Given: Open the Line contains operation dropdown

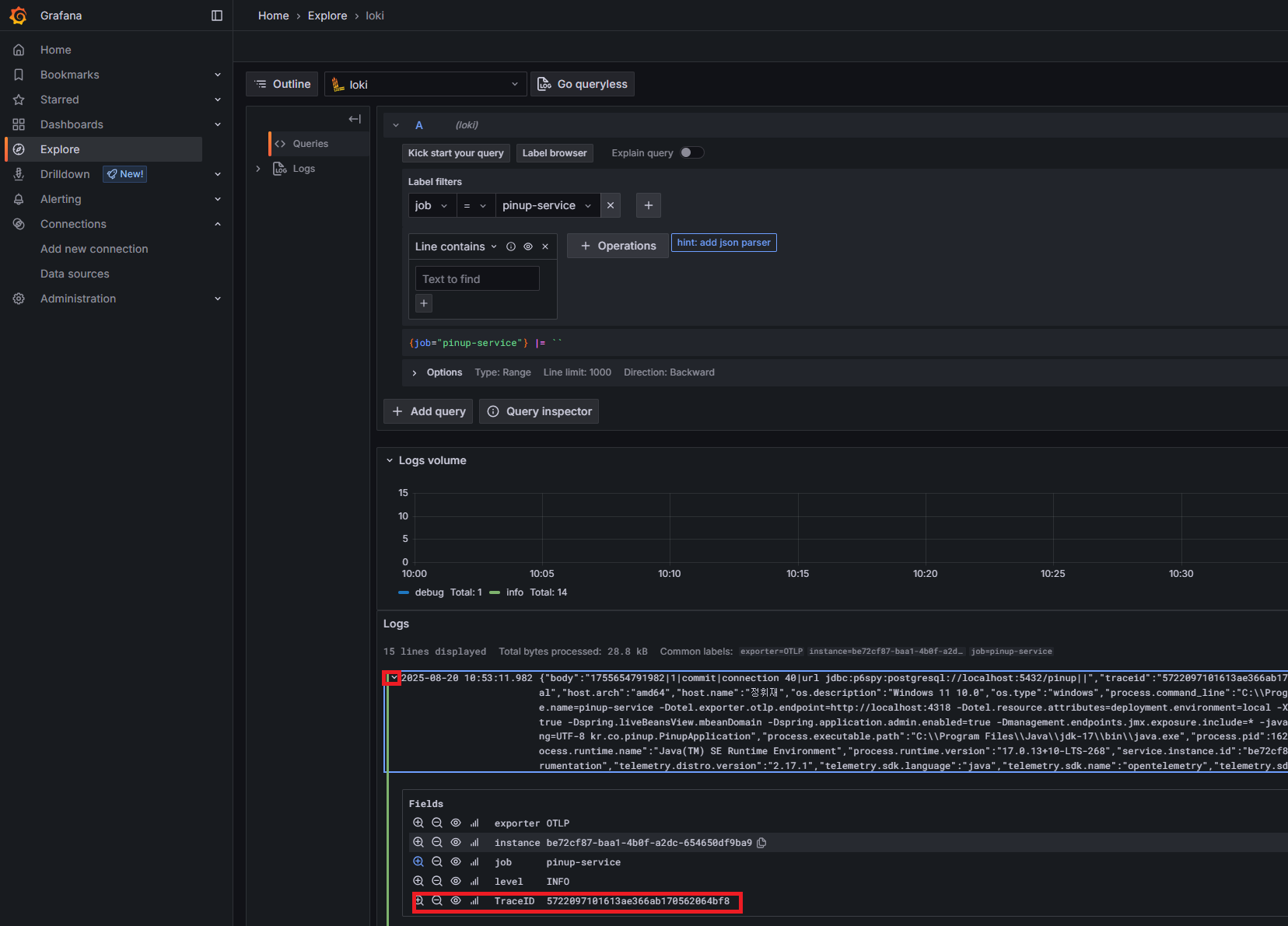Looking at the screenshot, I should 456,246.
